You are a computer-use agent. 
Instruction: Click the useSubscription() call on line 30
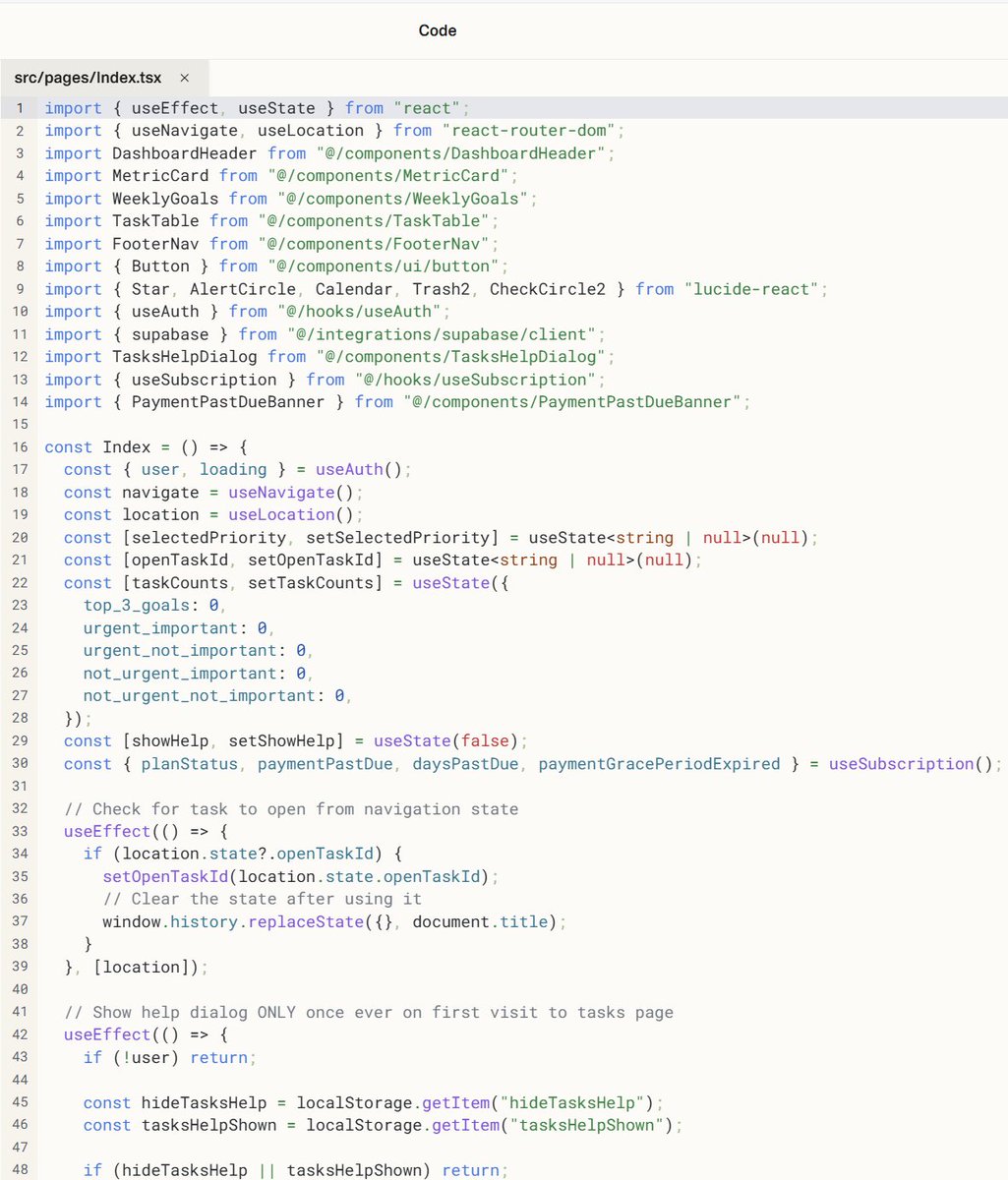pos(911,764)
